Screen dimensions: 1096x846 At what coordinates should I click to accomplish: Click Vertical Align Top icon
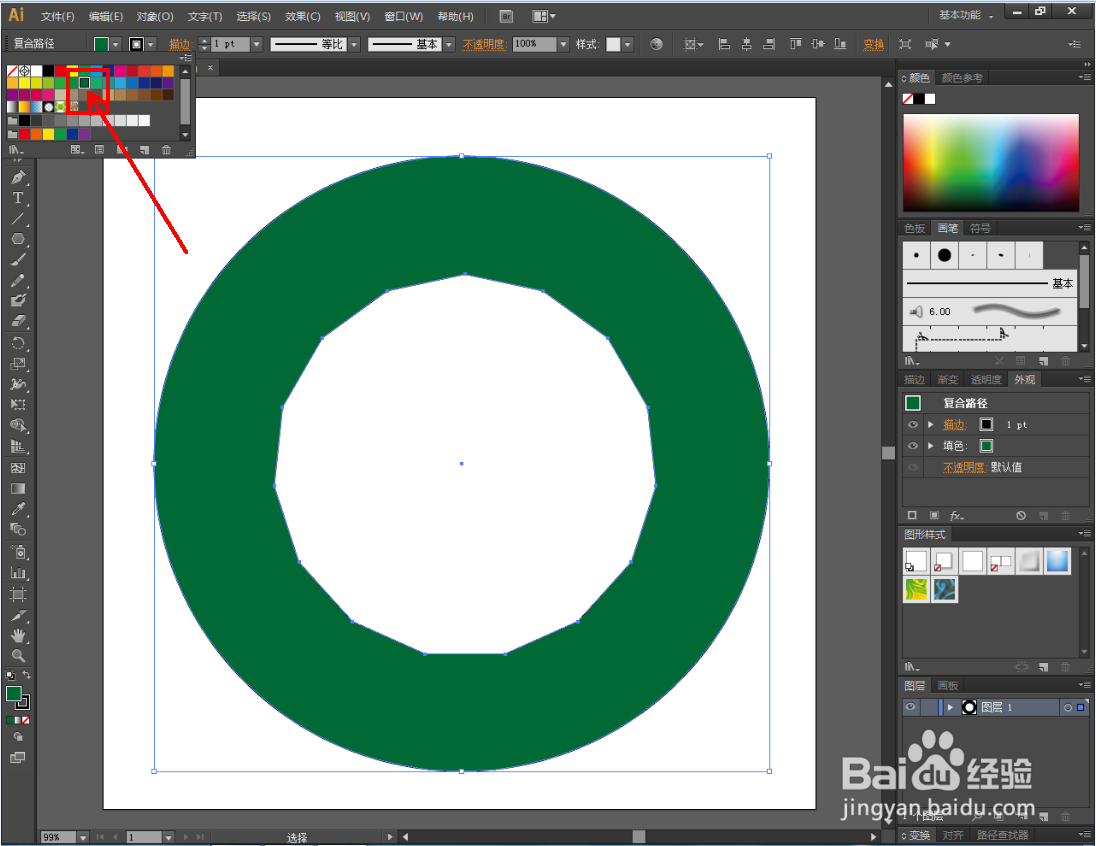pyautogui.click(x=795, y=44)
